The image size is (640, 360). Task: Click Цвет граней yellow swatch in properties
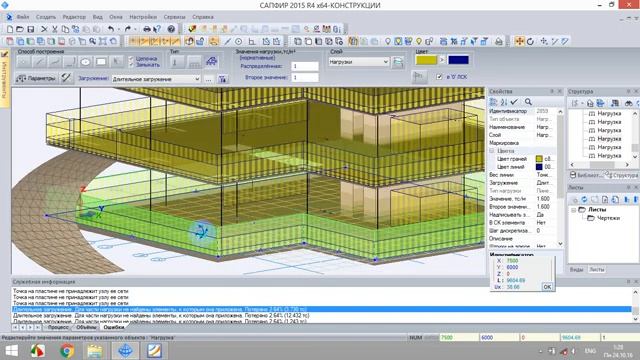[539, 159]
